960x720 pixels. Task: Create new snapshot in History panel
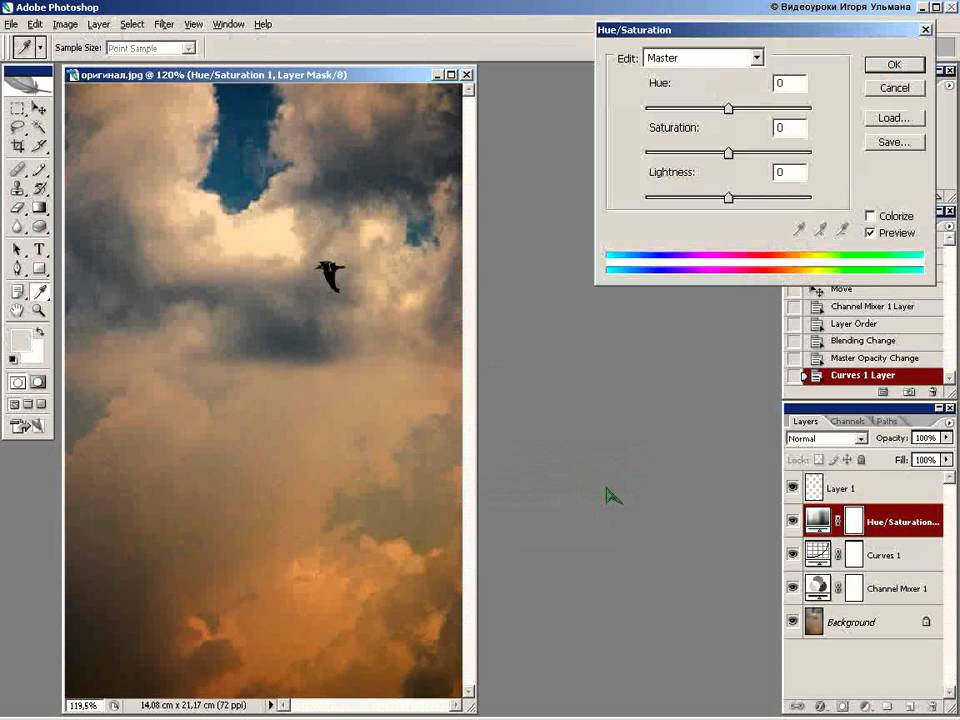pos(910,392)
